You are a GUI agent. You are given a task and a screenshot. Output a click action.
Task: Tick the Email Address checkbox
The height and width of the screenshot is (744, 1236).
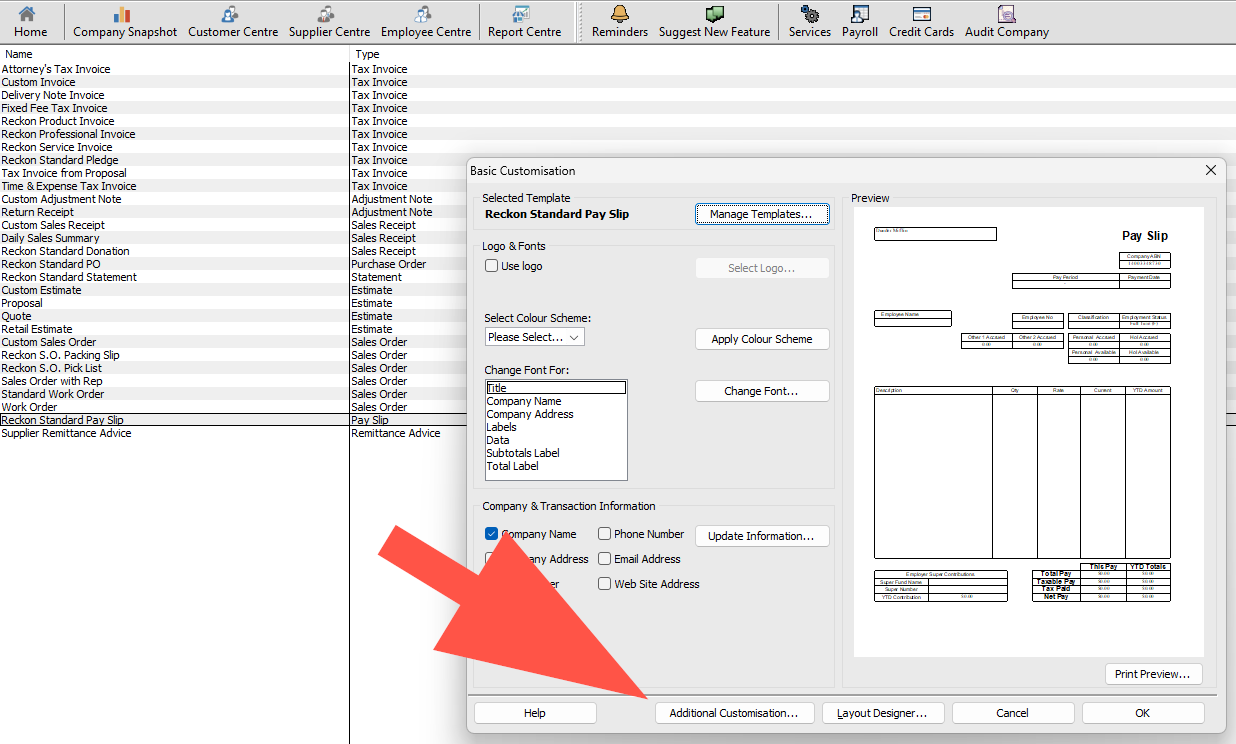point(605,559)
